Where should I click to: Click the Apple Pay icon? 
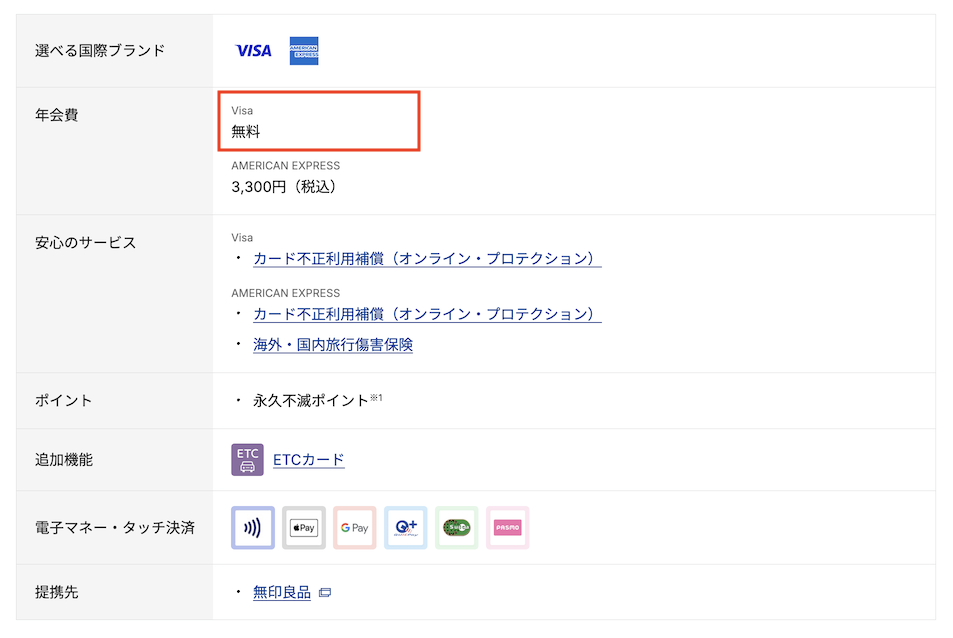[x=303, y=527]
